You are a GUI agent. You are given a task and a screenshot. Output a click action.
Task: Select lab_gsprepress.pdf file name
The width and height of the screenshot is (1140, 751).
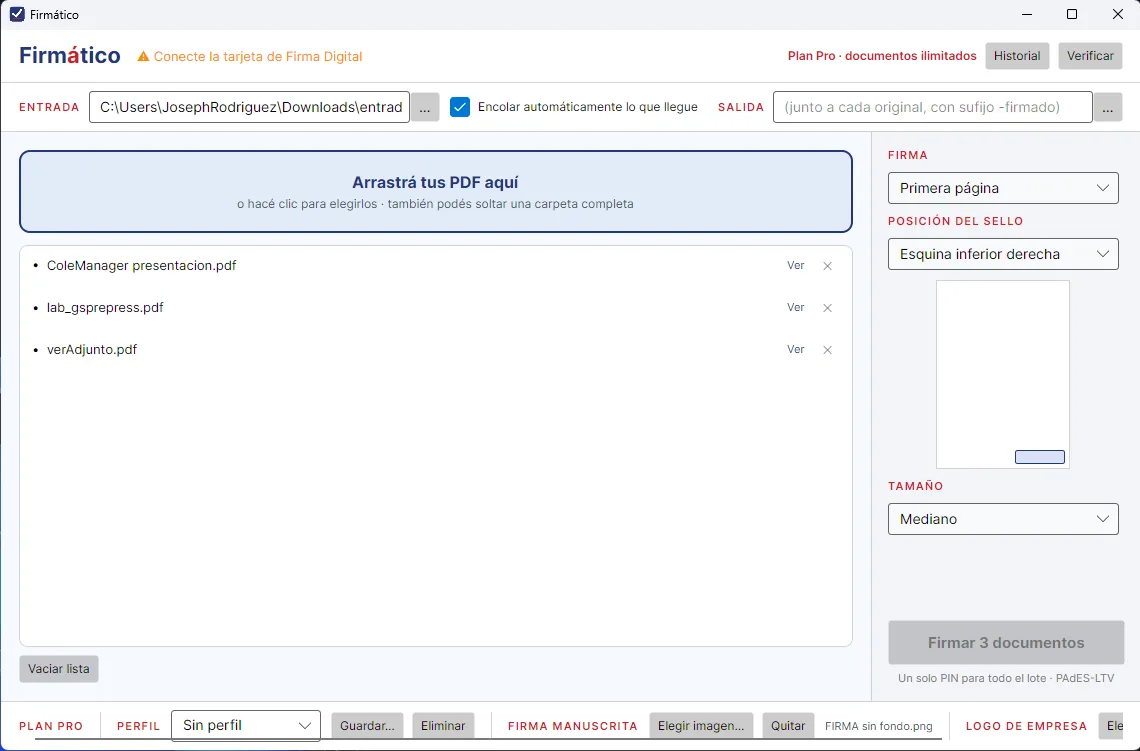tap(105, 308)
